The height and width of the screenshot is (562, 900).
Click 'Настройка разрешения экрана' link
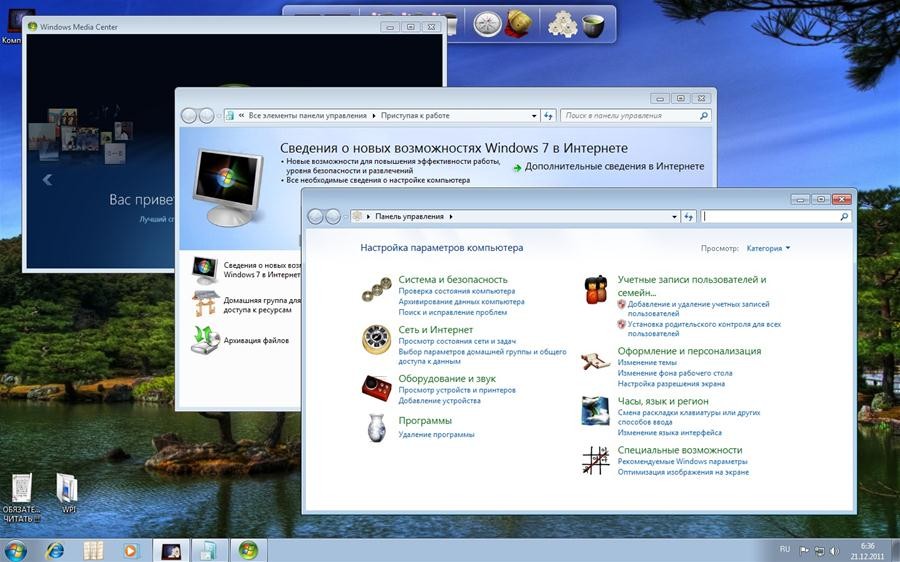[x=671, y=384]
